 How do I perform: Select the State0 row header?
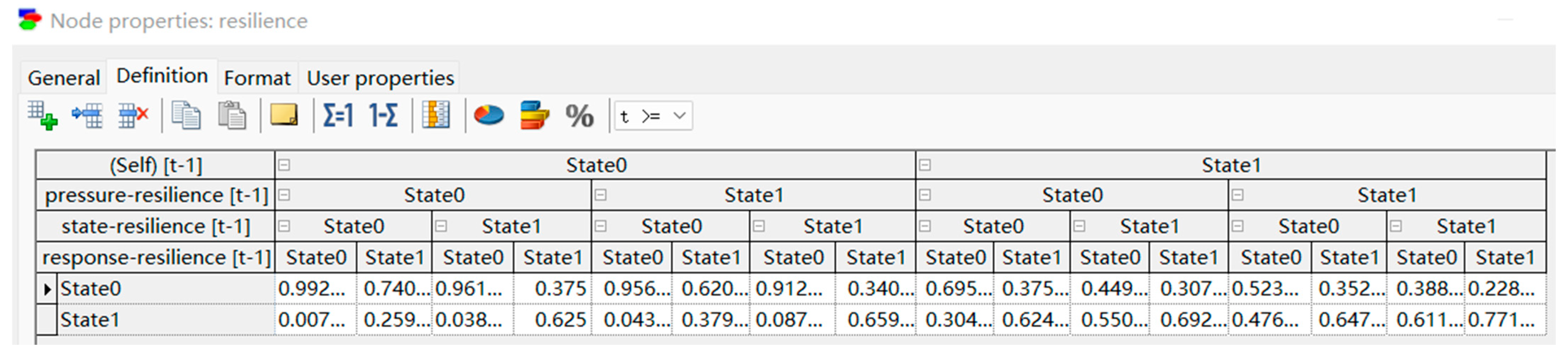(x=166, y=288)
